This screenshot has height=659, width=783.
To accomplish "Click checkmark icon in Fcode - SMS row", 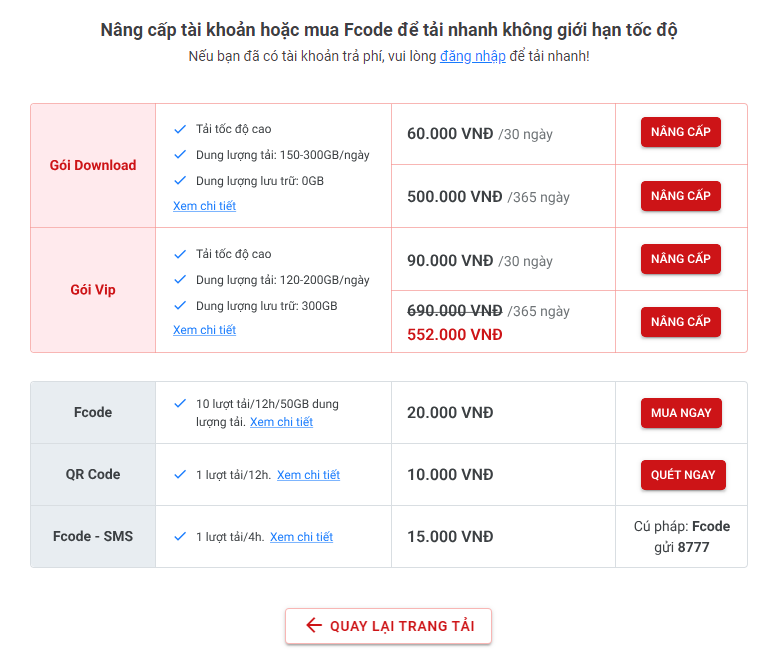I will pos(180,537).
